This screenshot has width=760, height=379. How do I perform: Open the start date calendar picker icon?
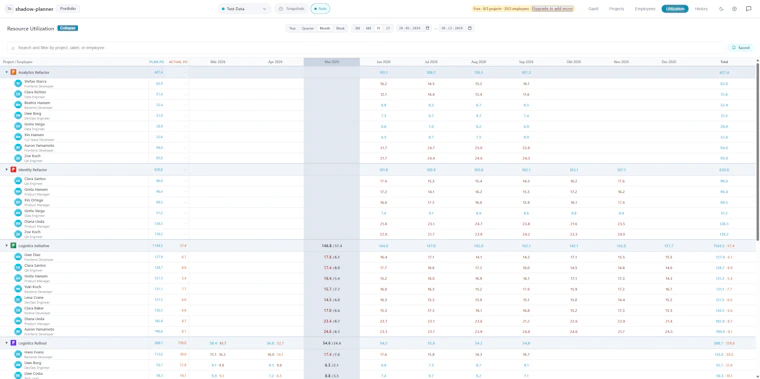tap(428, 28)
